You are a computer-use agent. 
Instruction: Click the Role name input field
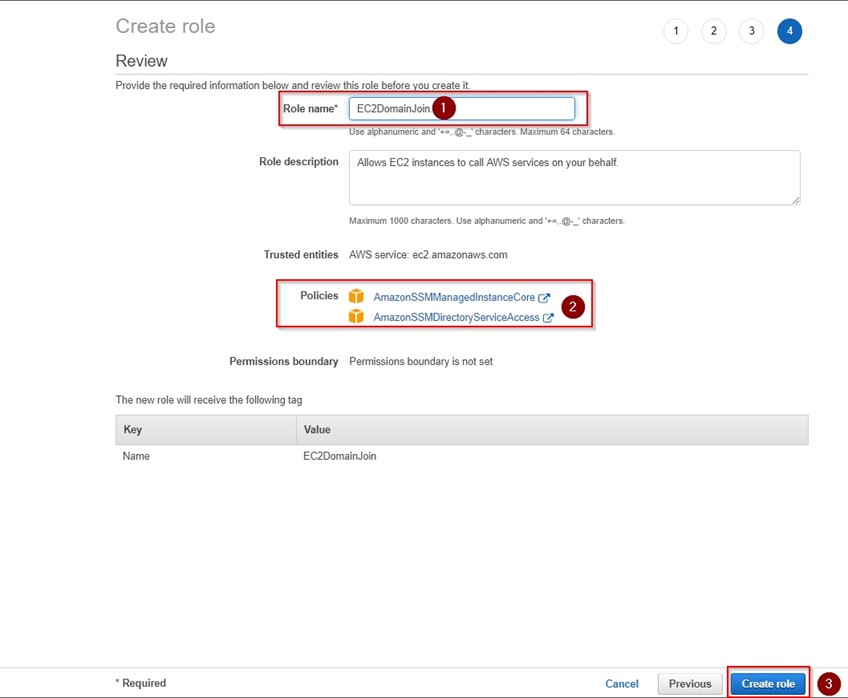(x=461, y=109)
